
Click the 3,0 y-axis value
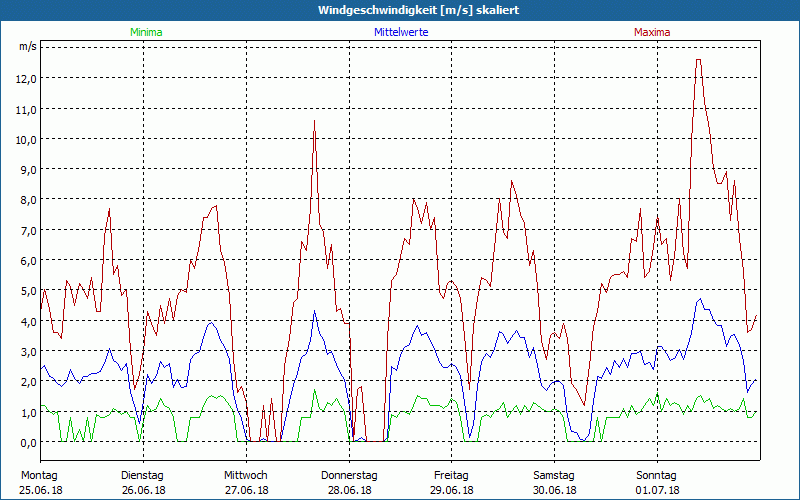[30, 352]
